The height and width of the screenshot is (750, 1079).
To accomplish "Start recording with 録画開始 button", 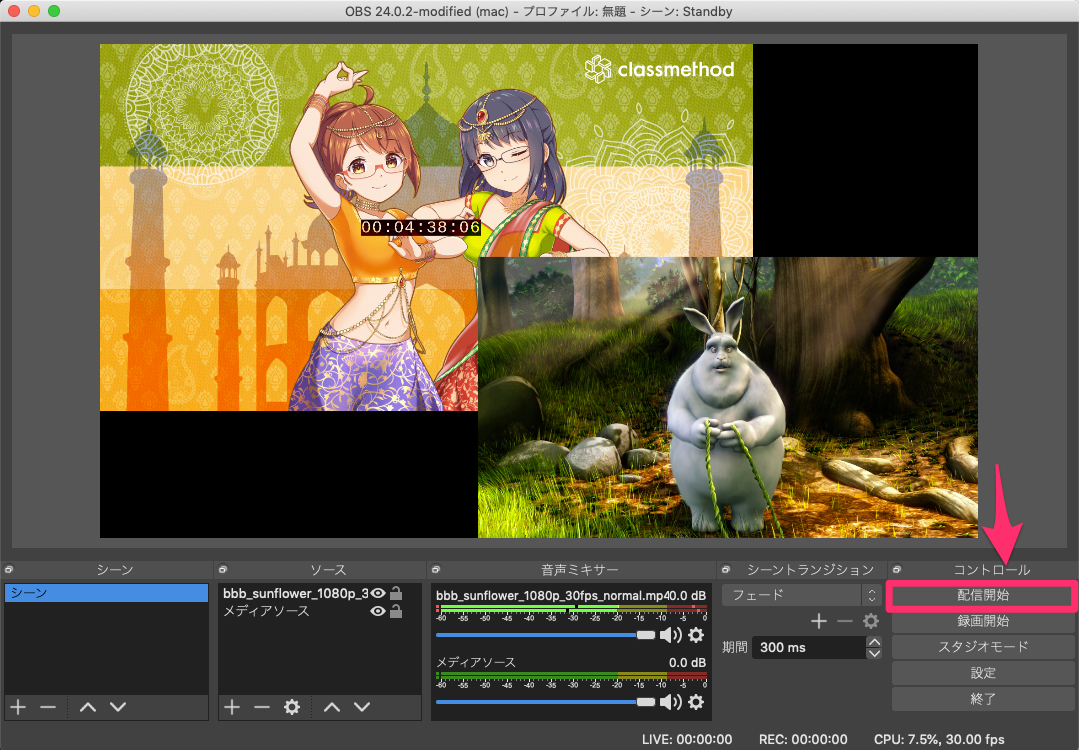I will click(983, 621).
